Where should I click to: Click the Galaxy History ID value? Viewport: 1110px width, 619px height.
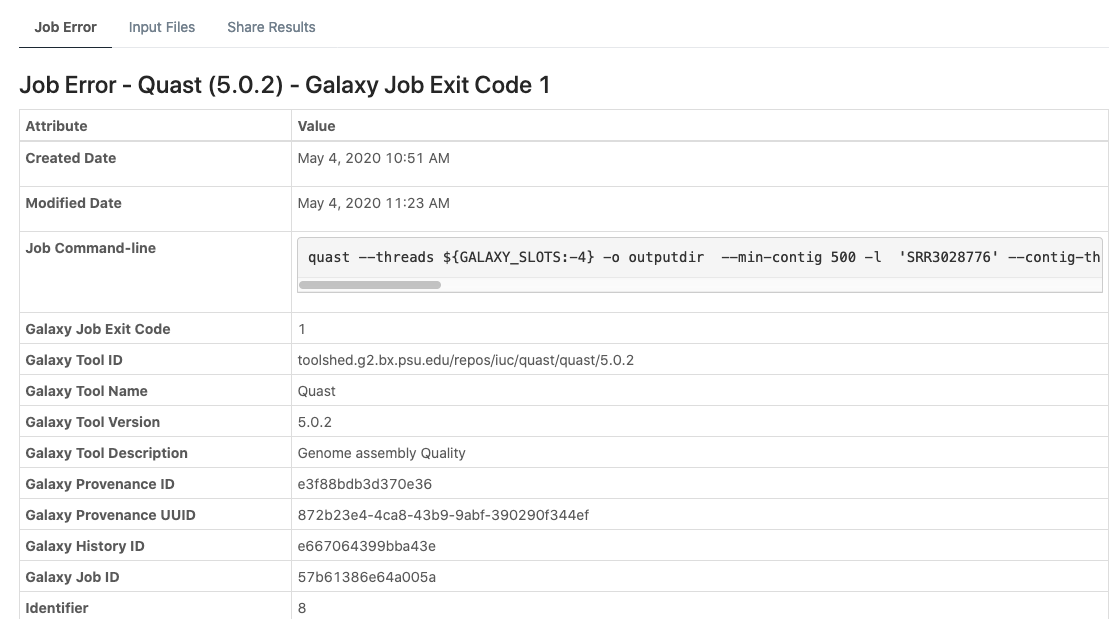tap(365, 546)
